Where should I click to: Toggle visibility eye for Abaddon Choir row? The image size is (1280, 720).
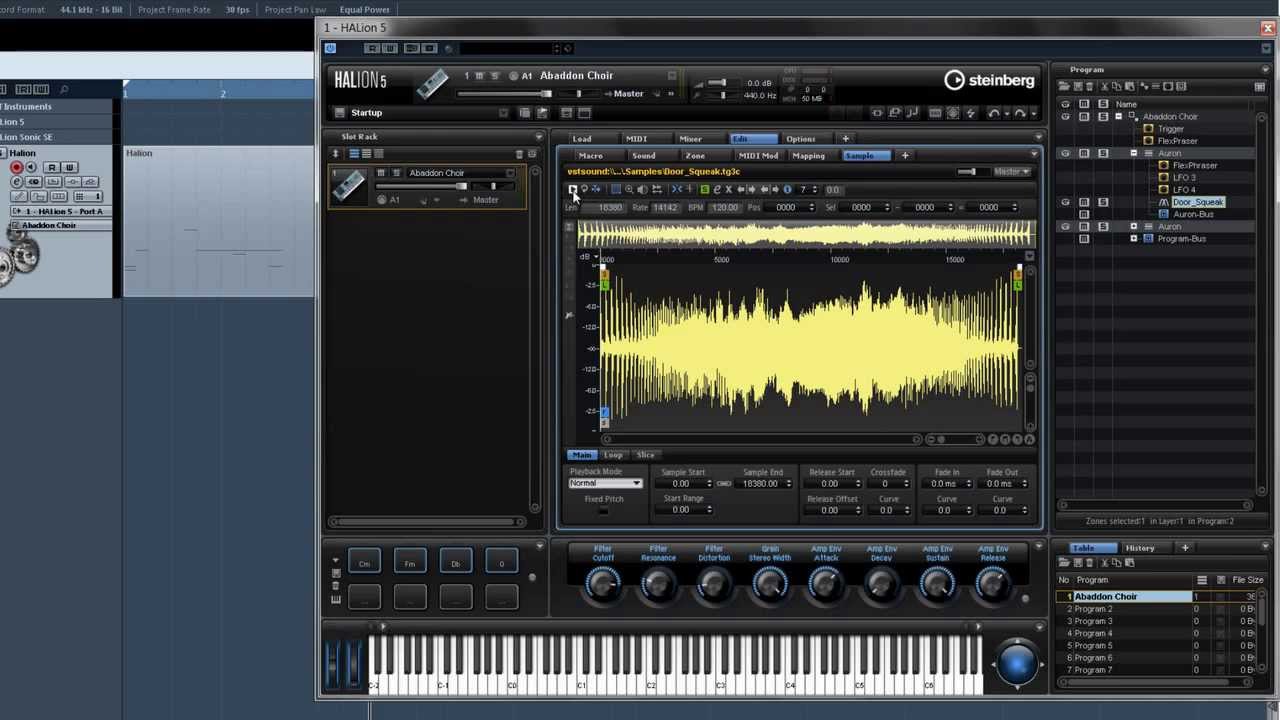point(1065,117)
